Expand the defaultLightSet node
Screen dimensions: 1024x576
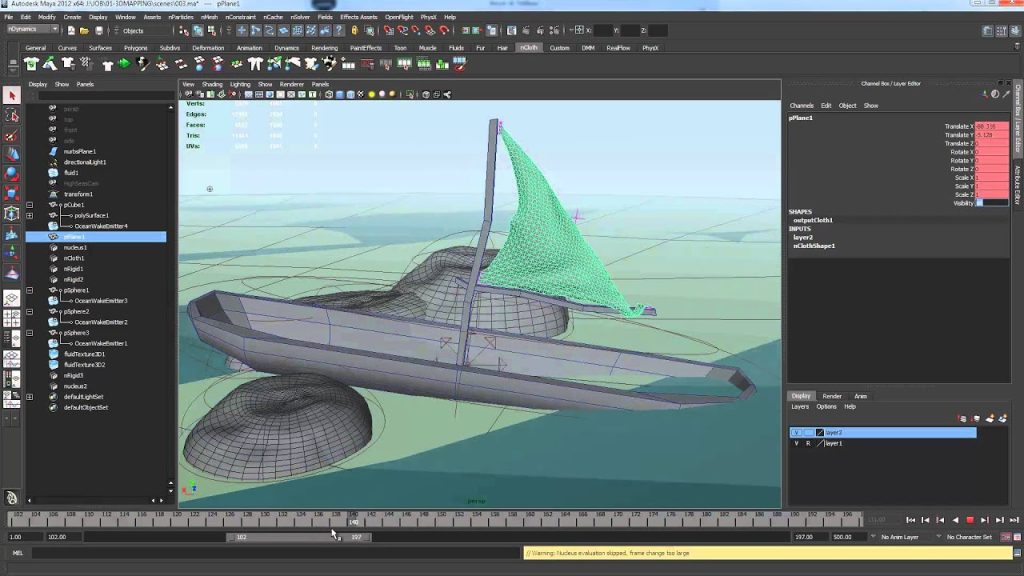[29, 397]
